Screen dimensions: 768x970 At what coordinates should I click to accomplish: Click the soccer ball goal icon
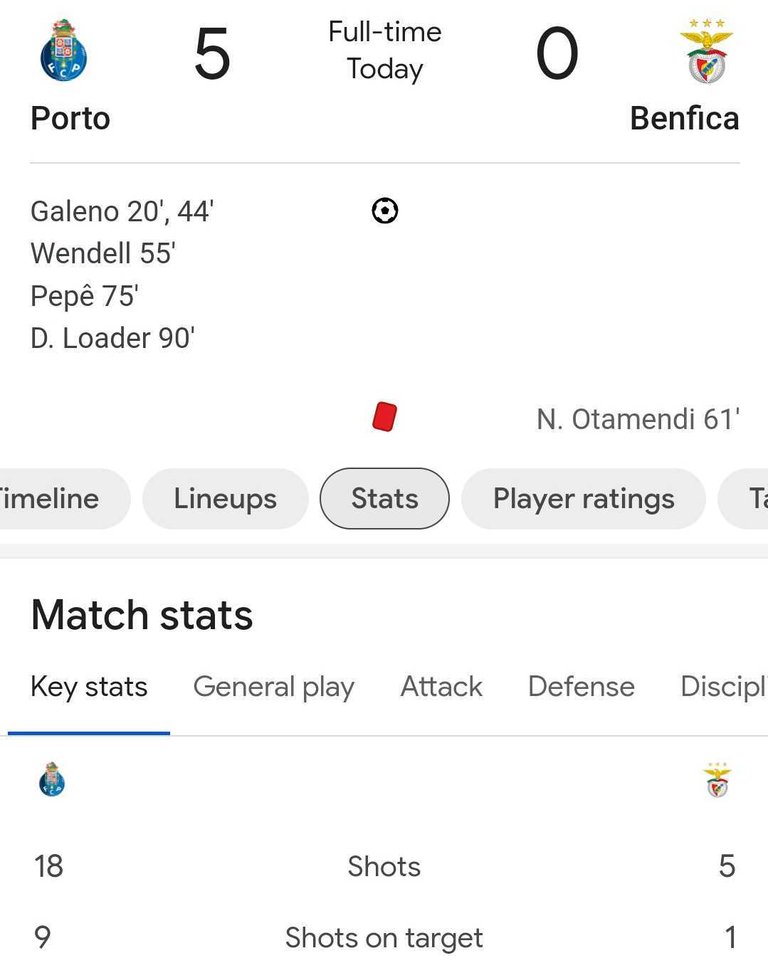(385, 211)
